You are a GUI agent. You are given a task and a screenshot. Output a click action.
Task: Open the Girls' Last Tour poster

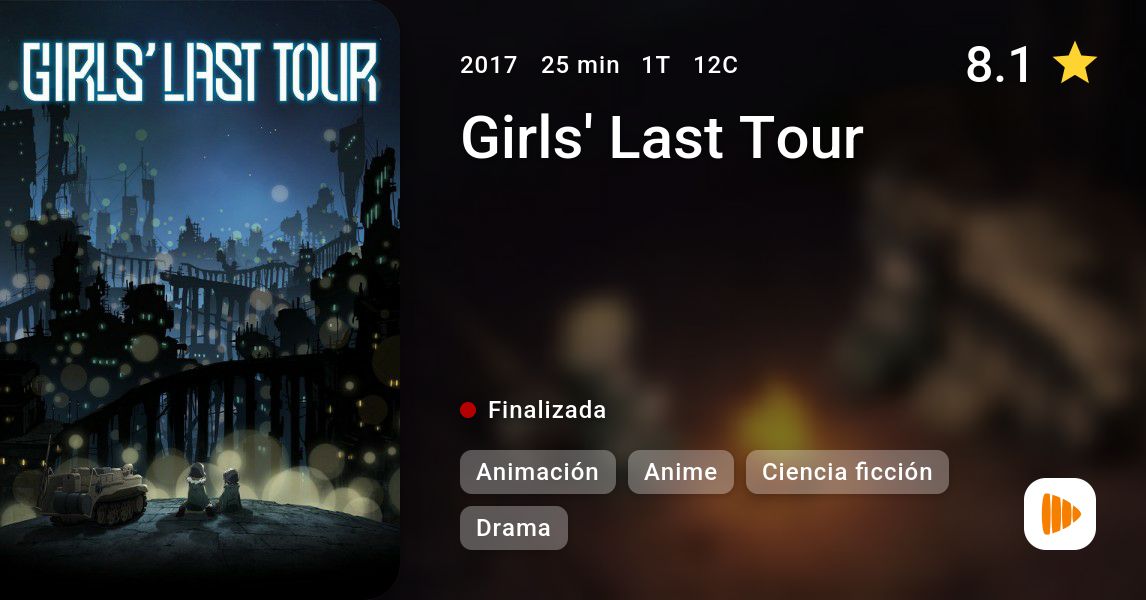pyautogui.click(x=200, y=300)
